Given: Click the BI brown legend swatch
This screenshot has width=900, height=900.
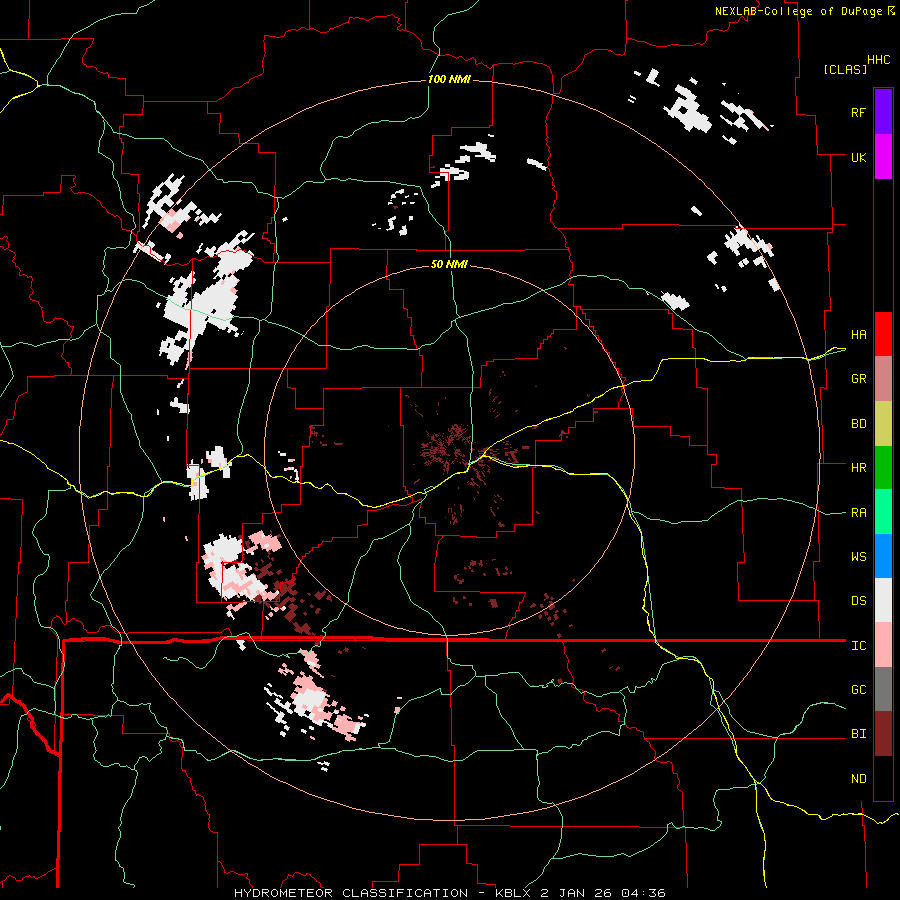Looking at the screenshot, I should (883, 734).
